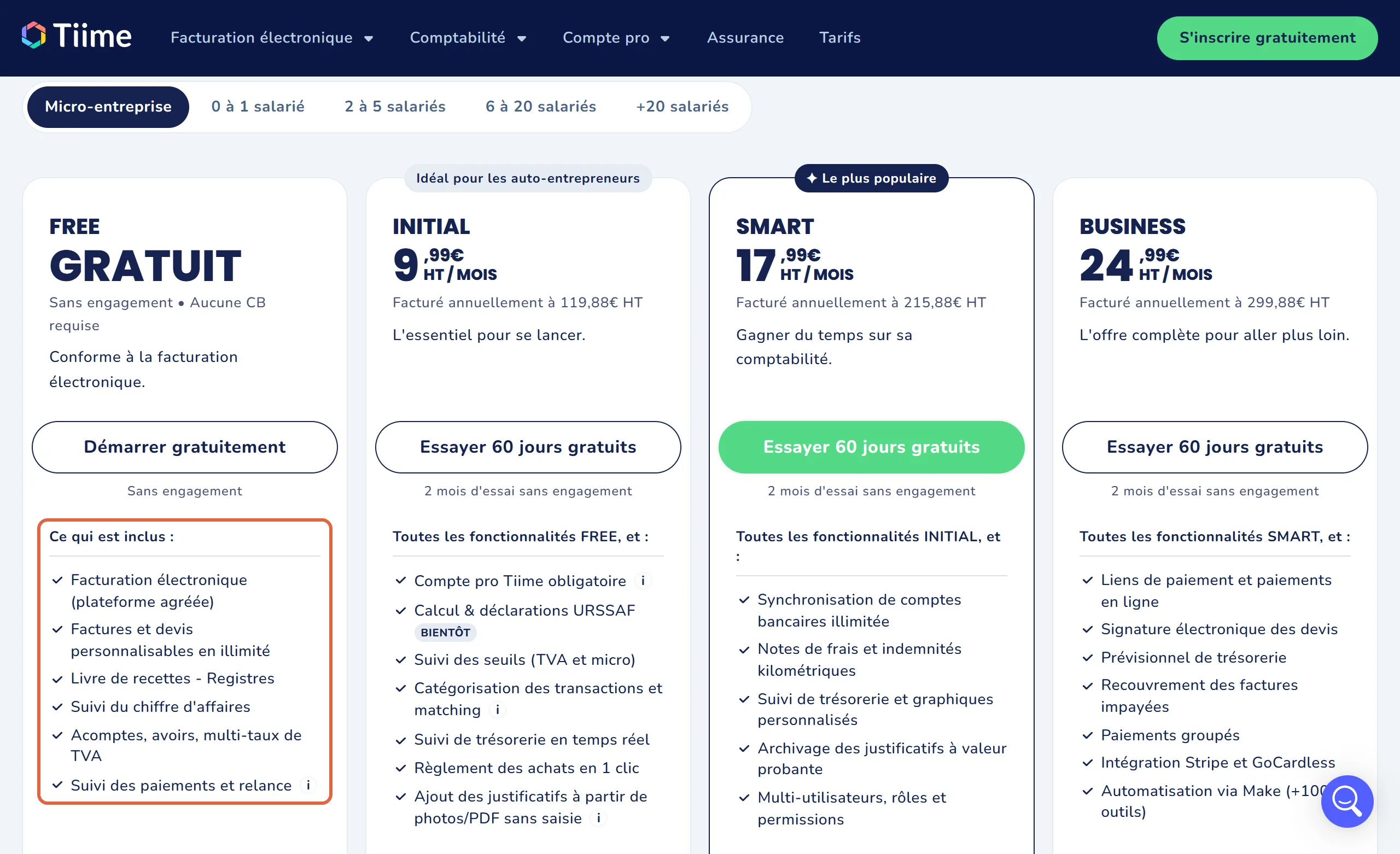Select the +20 salariés tab

[682, 106]
